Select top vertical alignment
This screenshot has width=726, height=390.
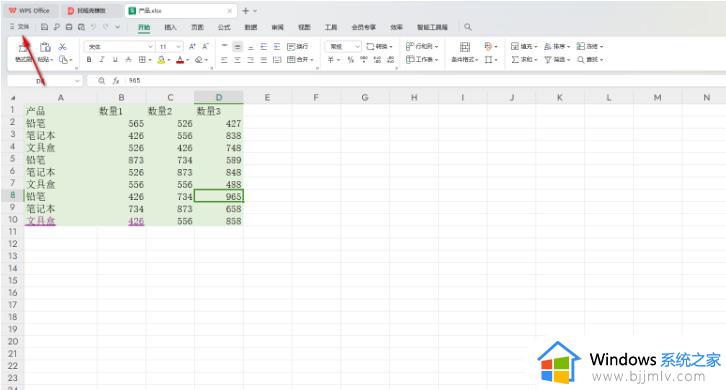(224, 46)
